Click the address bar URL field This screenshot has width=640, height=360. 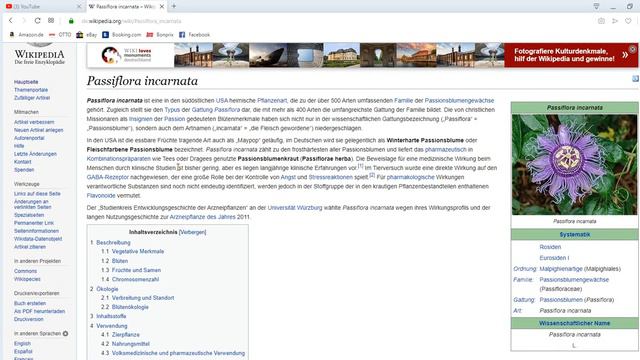tap(327, 21)
